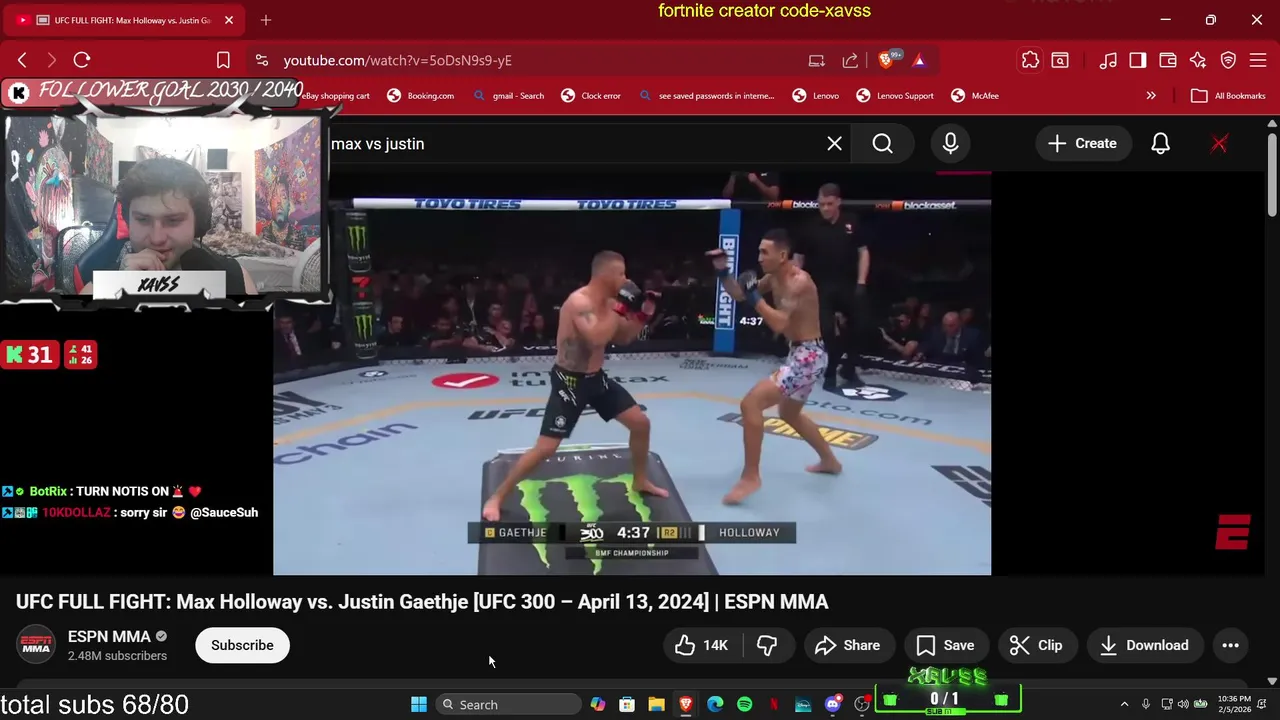
Task: Open the Brave playlist music icon
Action: coord(1108,60)
